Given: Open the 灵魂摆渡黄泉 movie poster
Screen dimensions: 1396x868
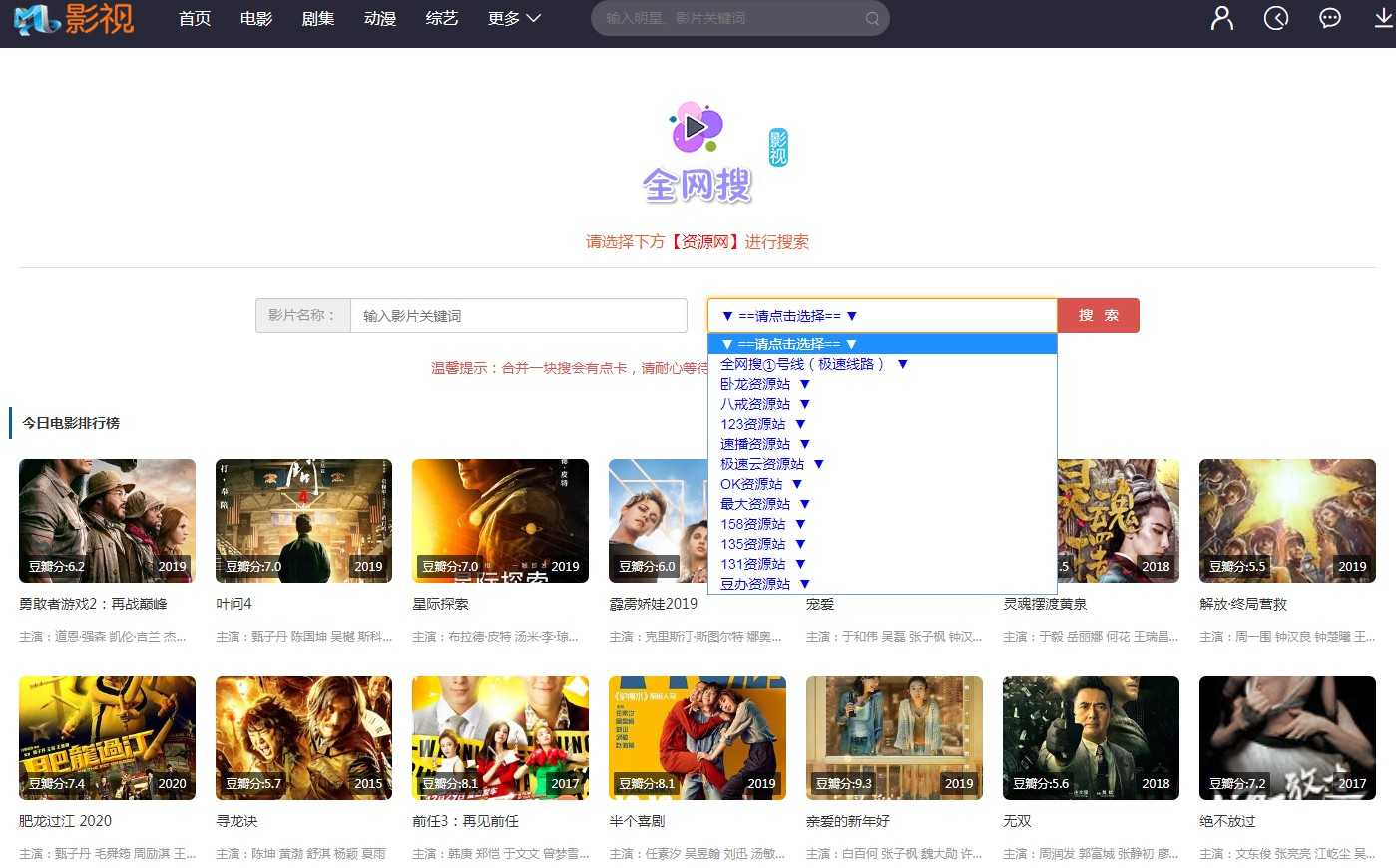Looking at the screenshot, I should point(1119,521).
